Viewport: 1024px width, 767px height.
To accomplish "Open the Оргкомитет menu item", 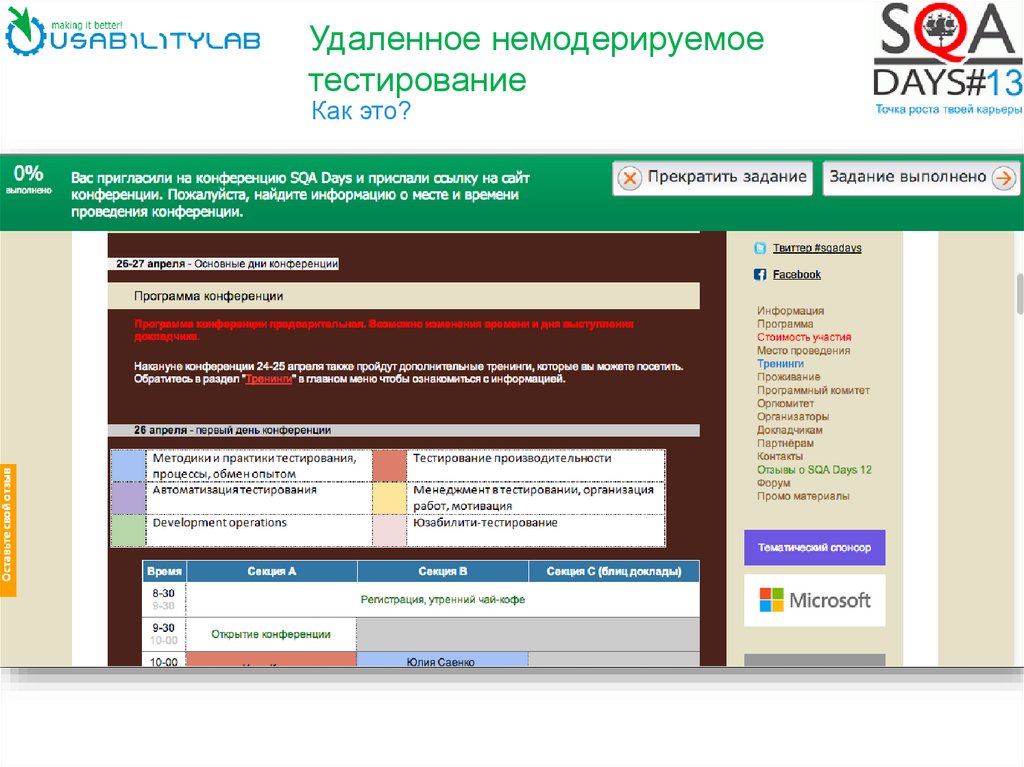I will [x=785, y=403].
